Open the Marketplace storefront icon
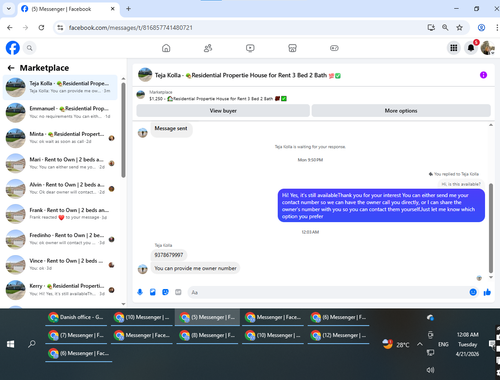 click(292, 48)
